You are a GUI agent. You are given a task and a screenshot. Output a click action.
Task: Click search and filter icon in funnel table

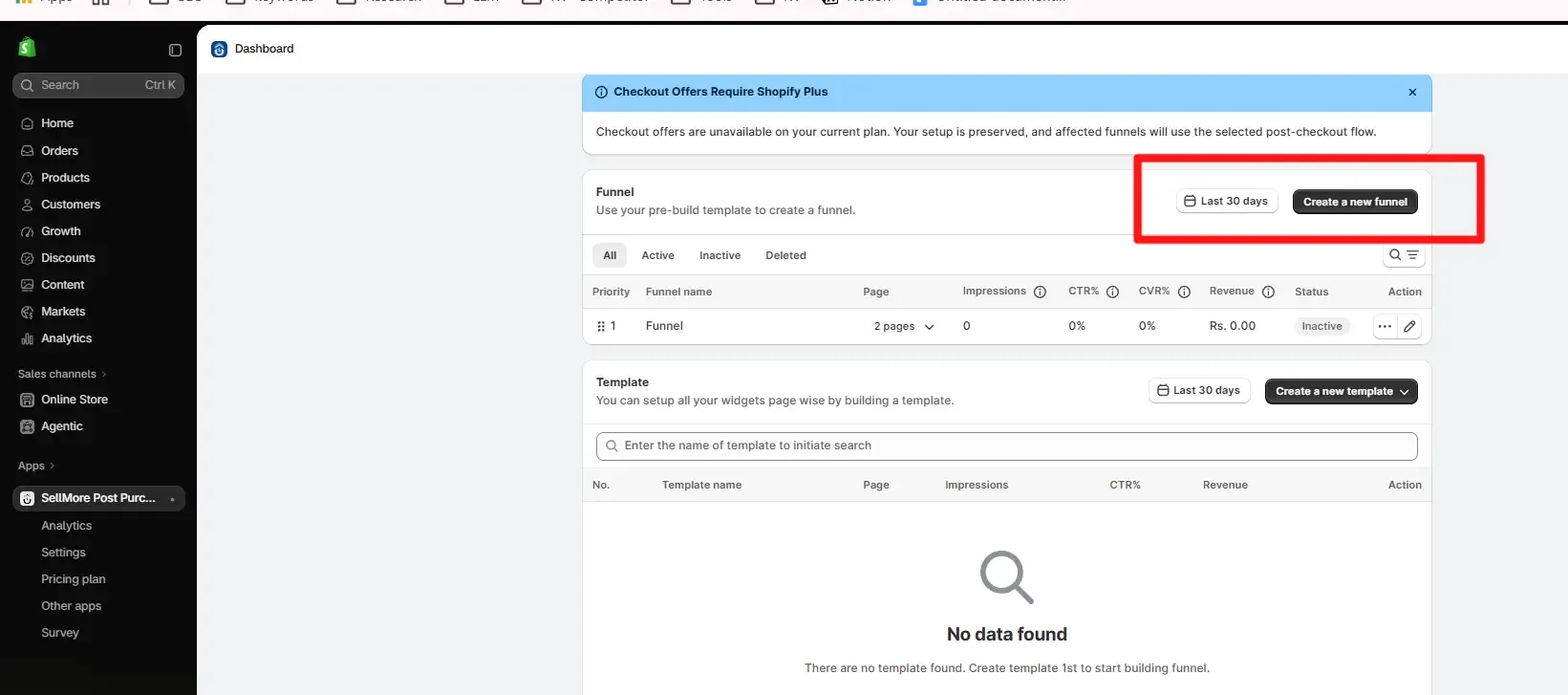(1404, 255)
